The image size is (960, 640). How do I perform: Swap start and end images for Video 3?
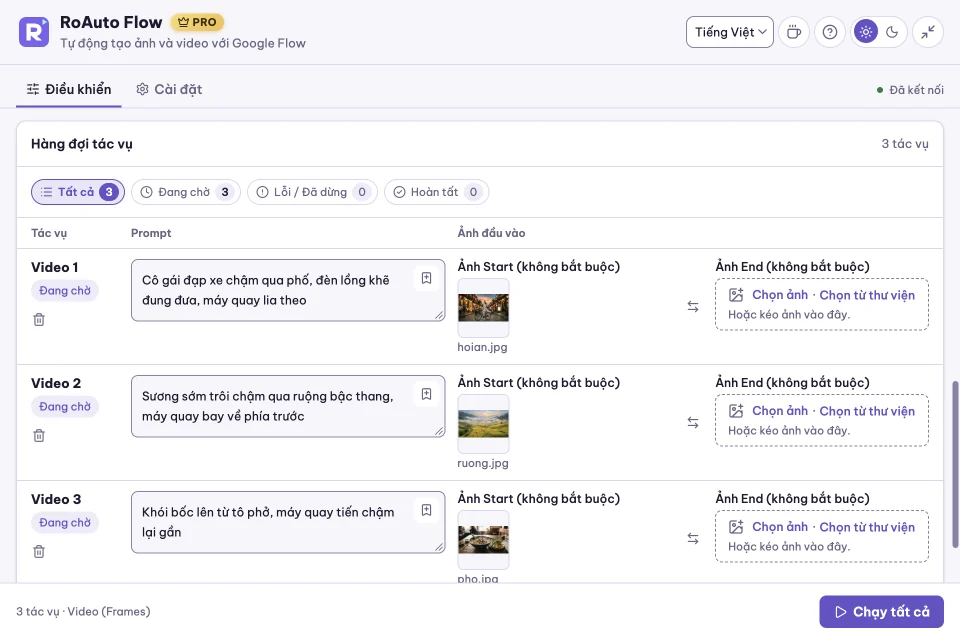(x=693, y=538)
